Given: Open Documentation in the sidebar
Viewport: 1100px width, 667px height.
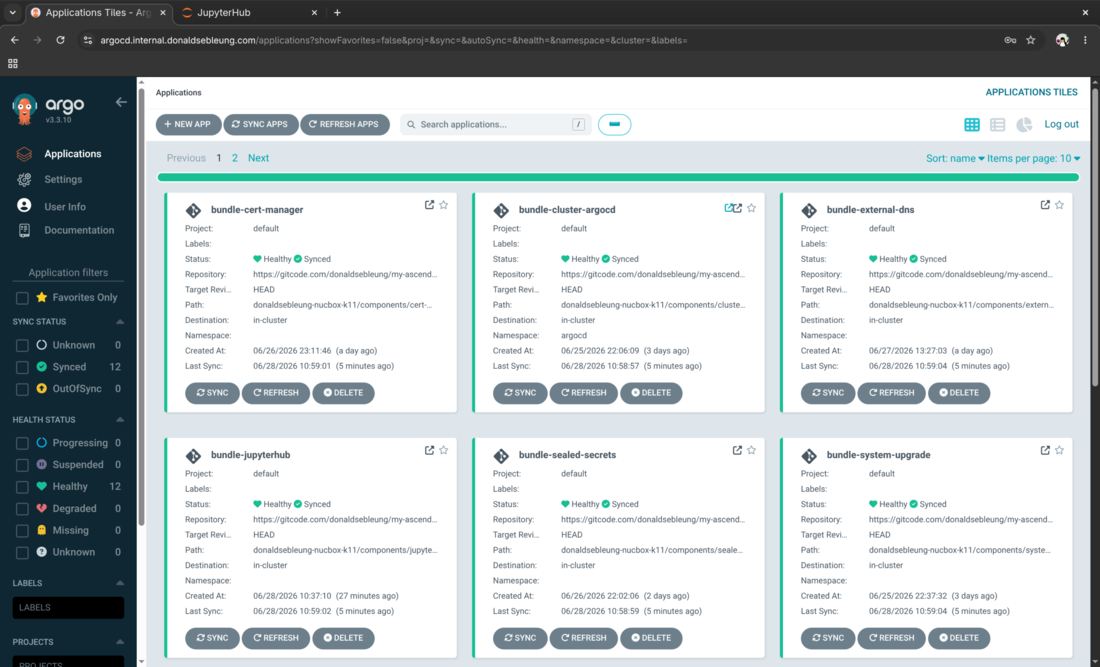Looking at the screenshot, I should click(79, 230).
